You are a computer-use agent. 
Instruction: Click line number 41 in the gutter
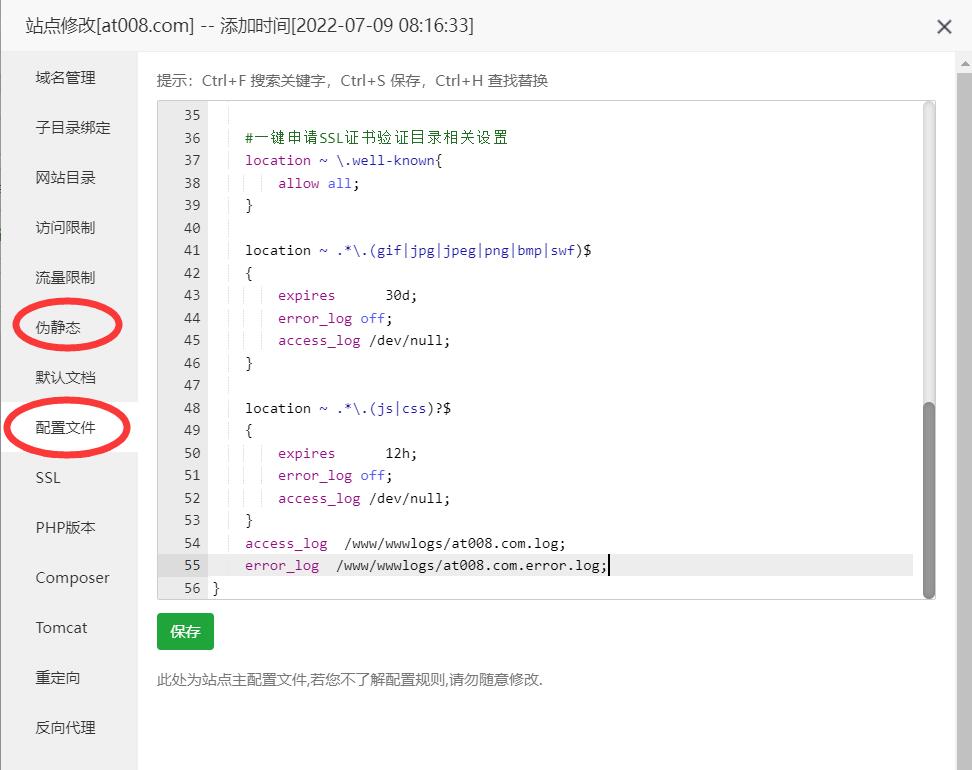(192, 251)
